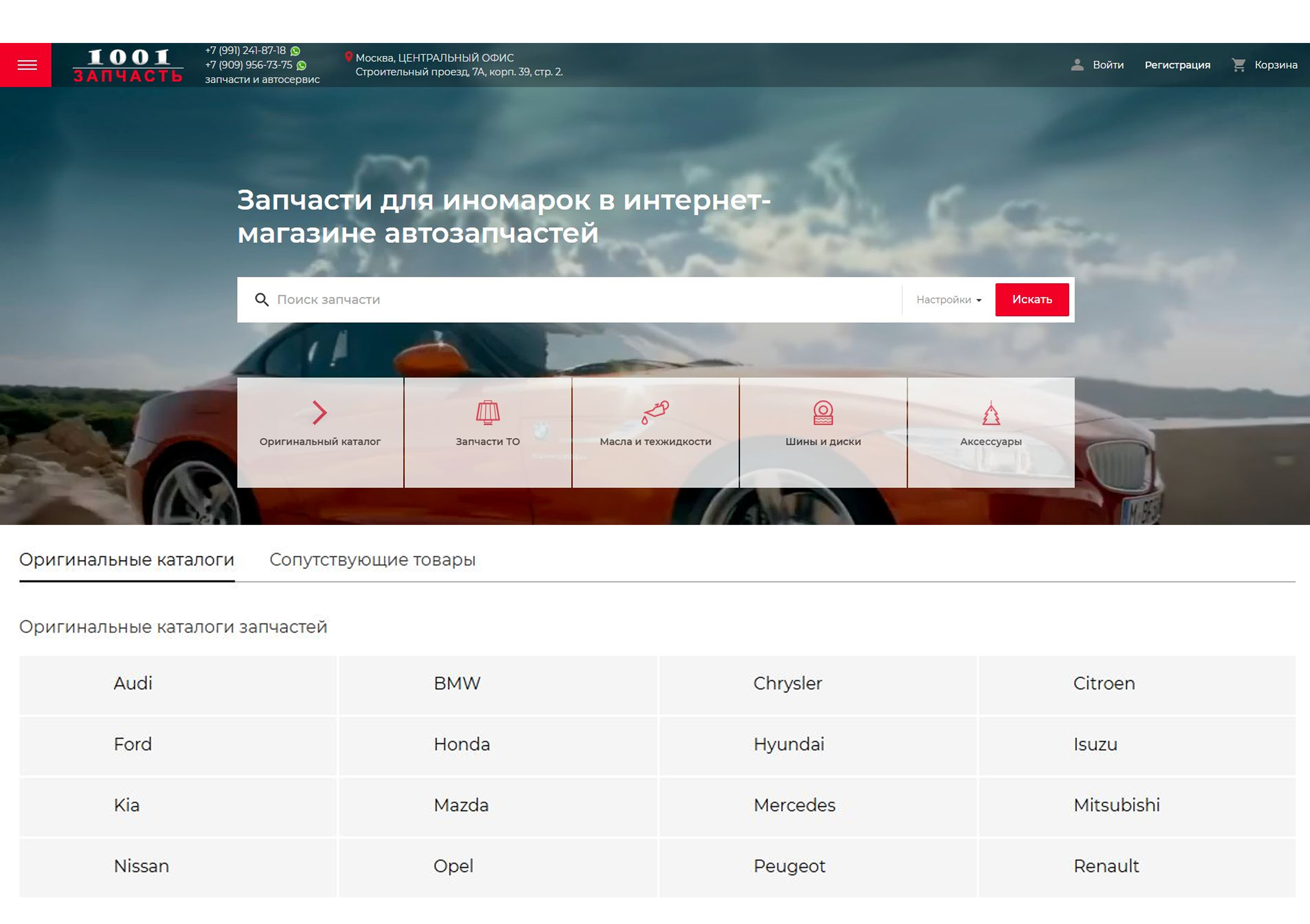Open the BMW catalog
The width and height of the screenshot is (1310, 924).
498,685
